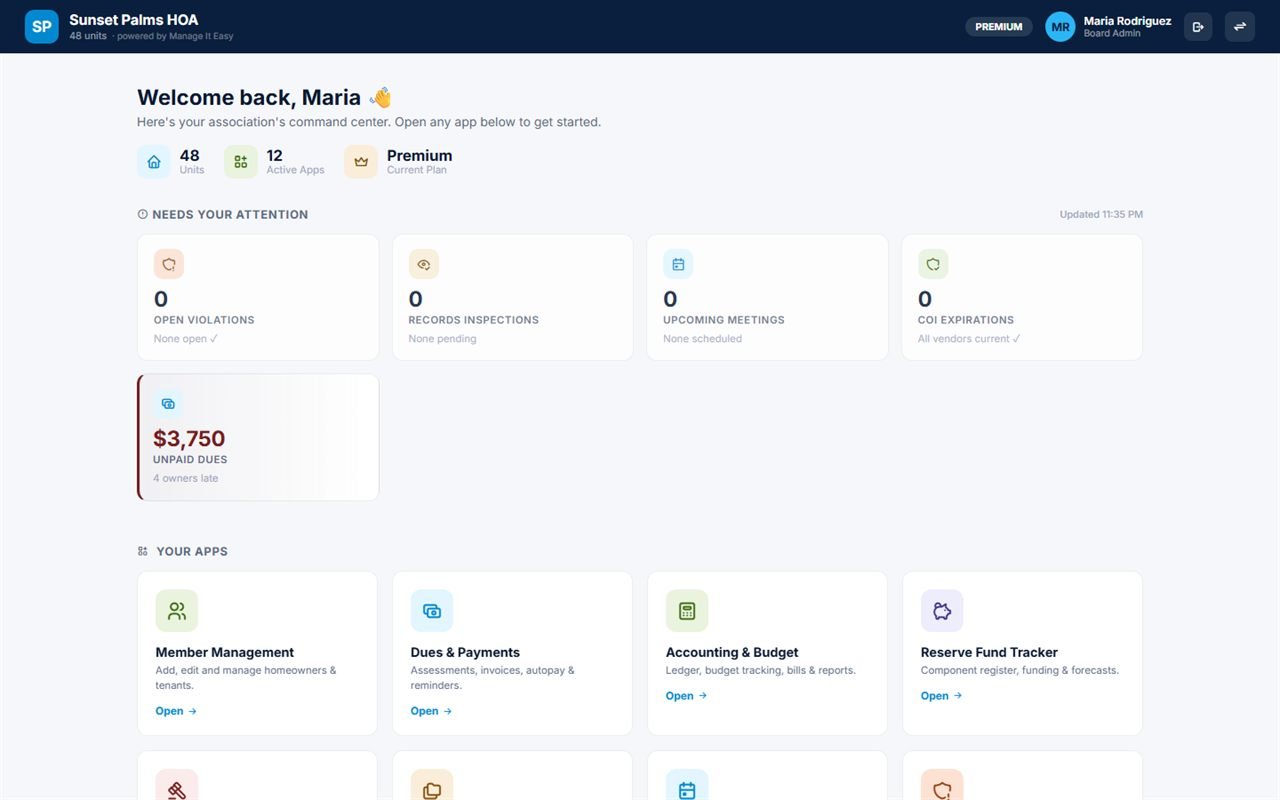
Task: Click the Sunset Palms HOA title
Action: (134, 20)
